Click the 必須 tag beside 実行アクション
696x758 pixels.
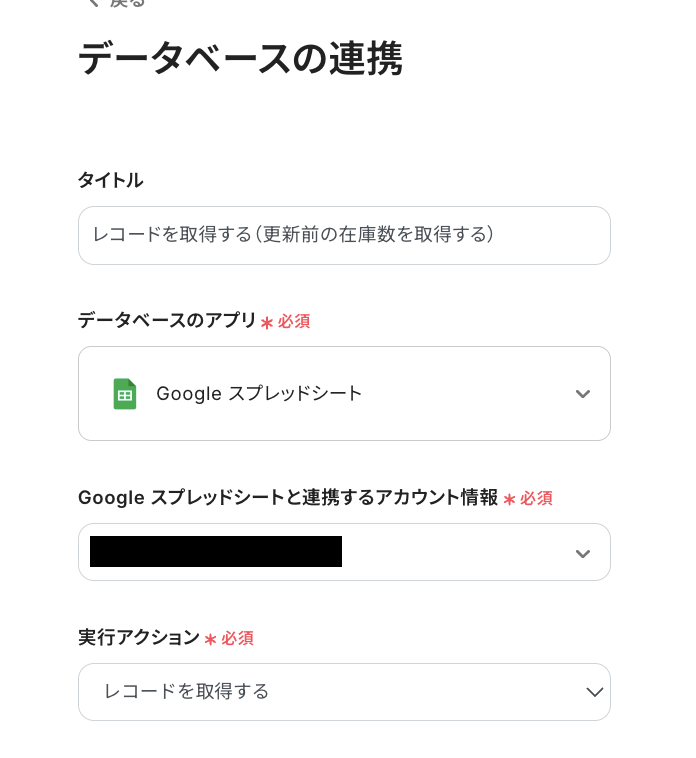237,638
